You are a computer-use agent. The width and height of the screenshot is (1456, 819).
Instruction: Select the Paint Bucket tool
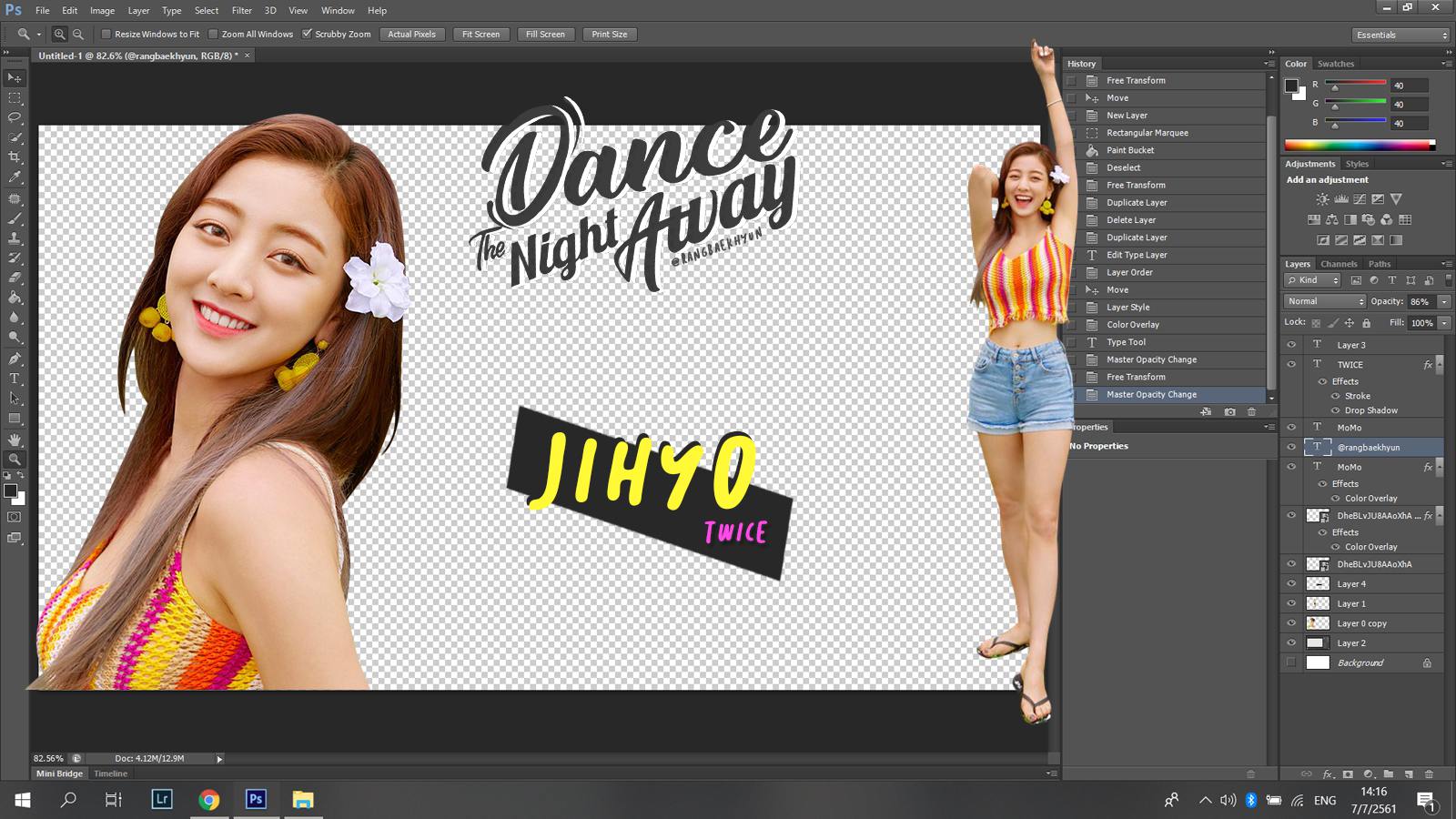click(15, 298)
